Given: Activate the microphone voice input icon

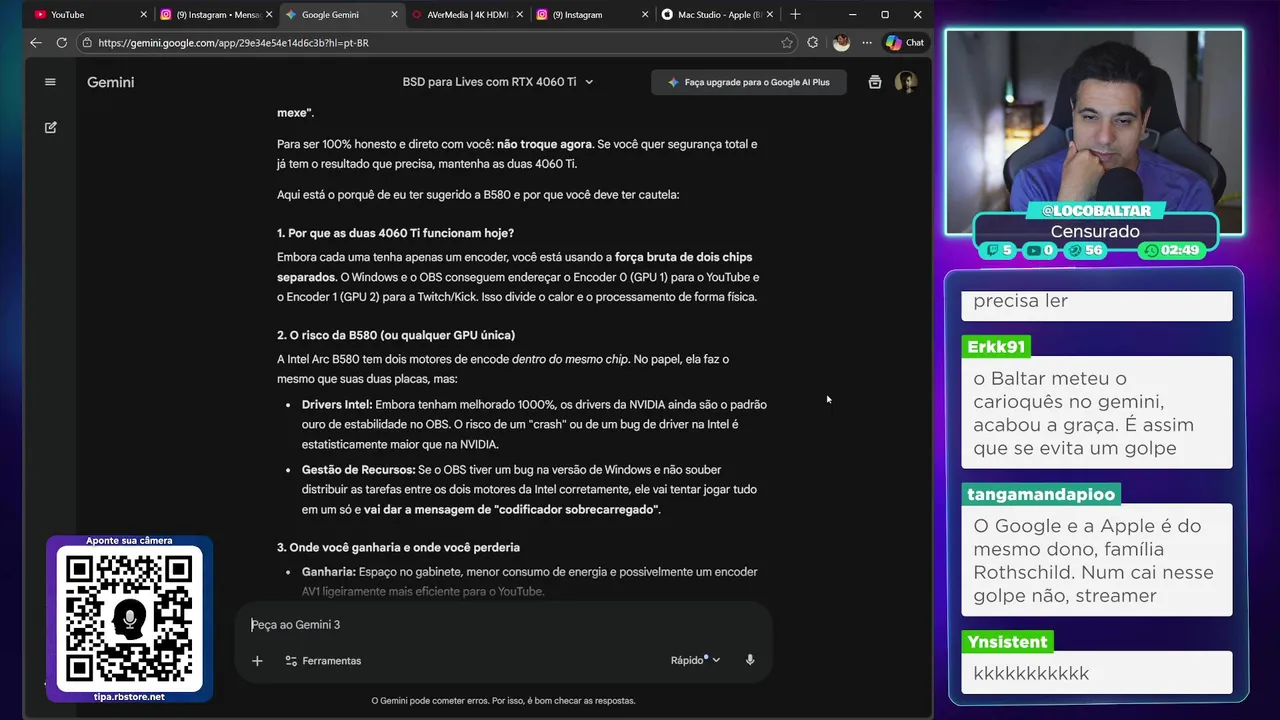Looking at the screenshot, I should click(750, 660).
